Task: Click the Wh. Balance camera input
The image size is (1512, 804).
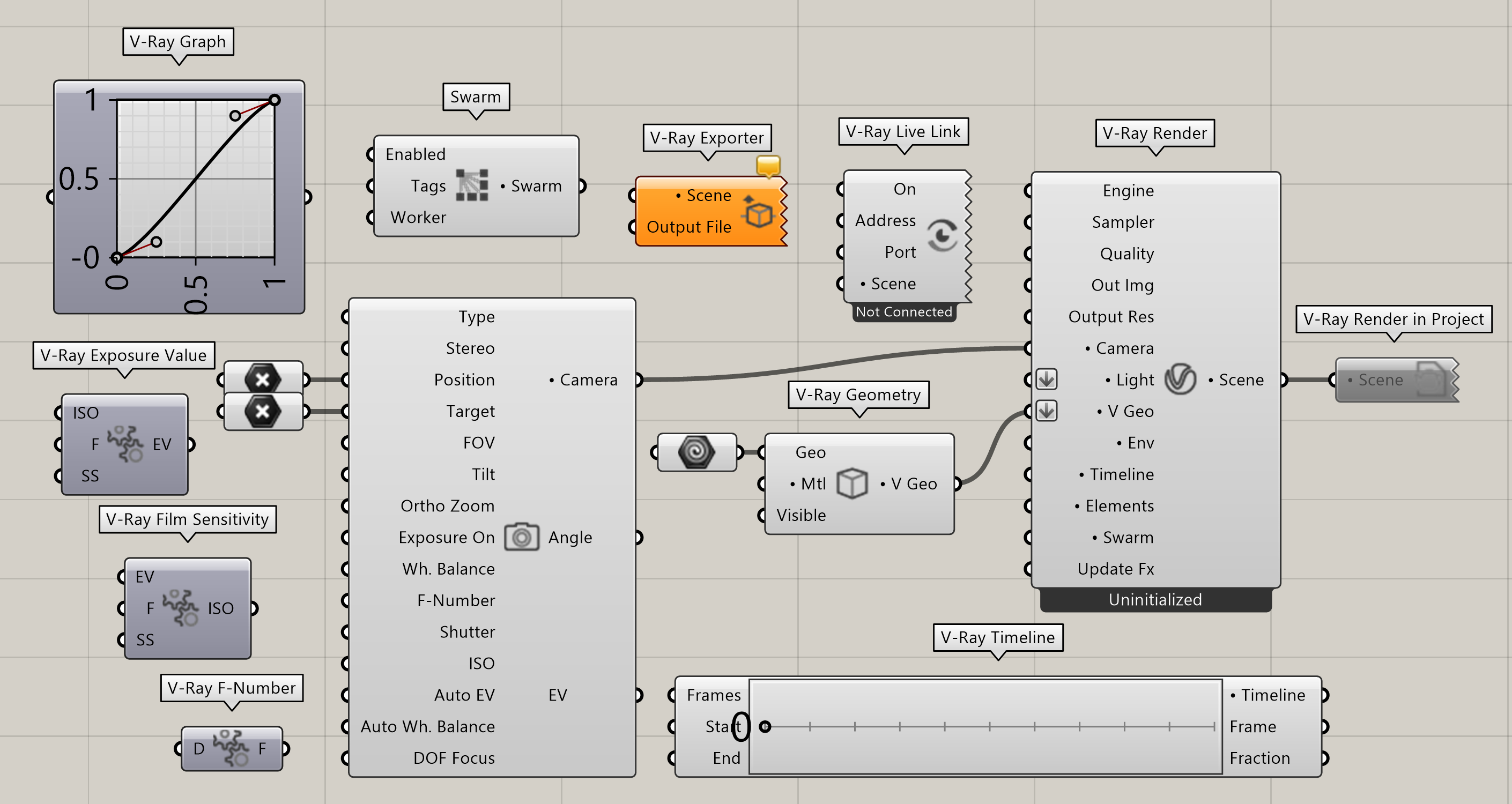Action: pyautogui.click(x=448, y=569)
